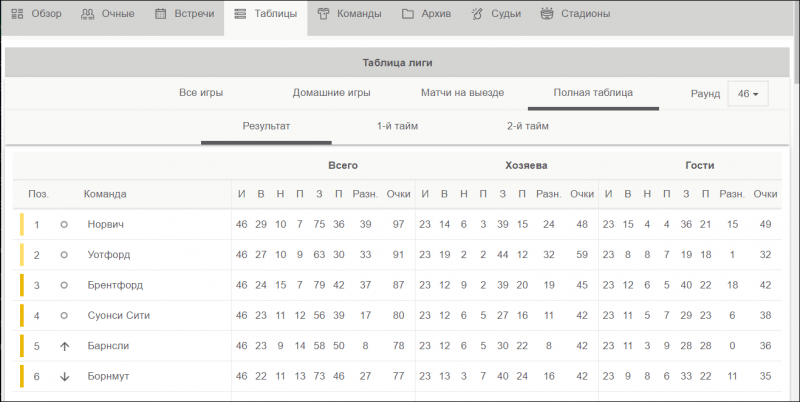Click Уотфорд home points 59
This screenshot has width=800, height=402.
tap(582, 255)
